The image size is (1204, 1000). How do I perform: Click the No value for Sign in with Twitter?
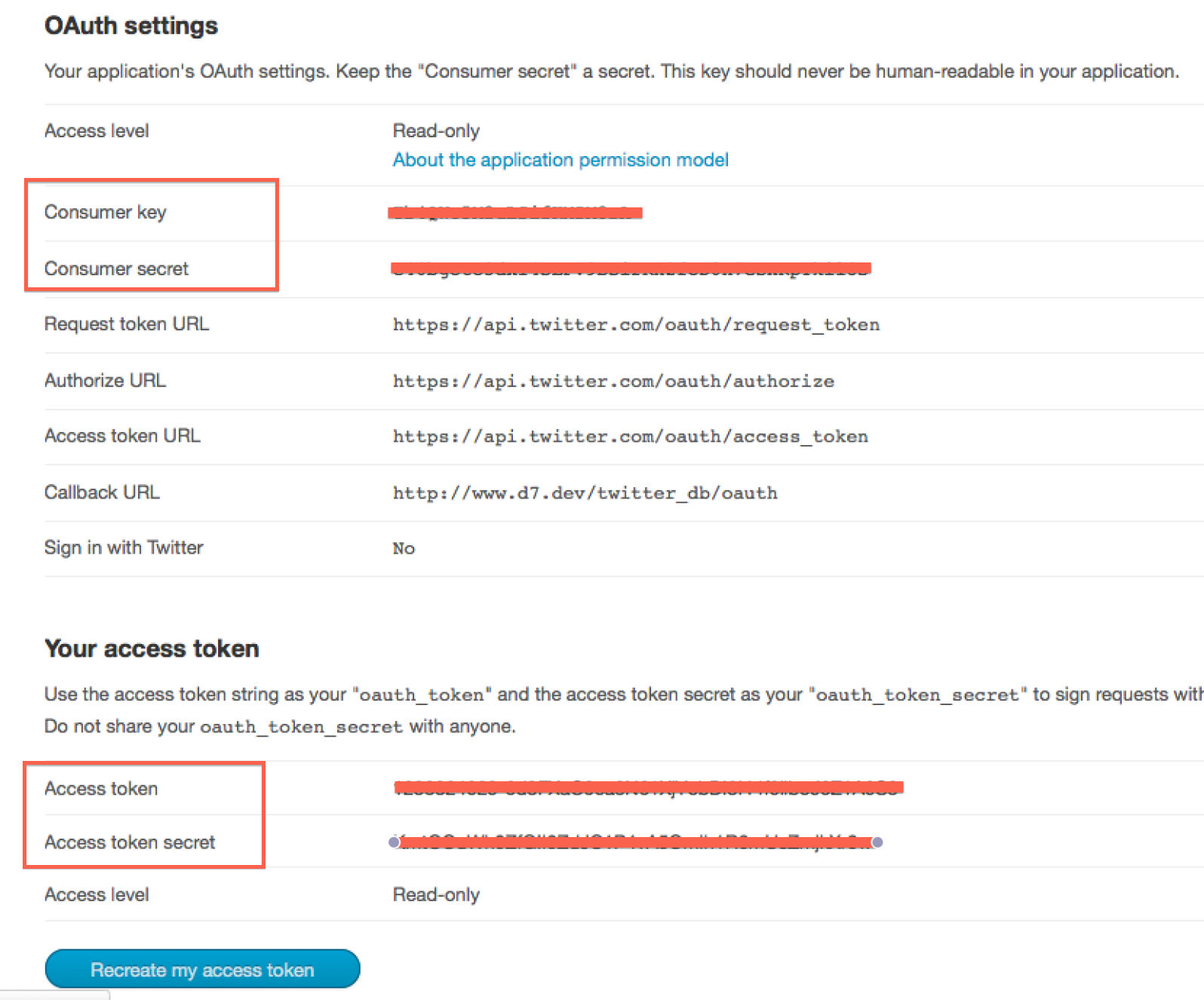[404, 549]
